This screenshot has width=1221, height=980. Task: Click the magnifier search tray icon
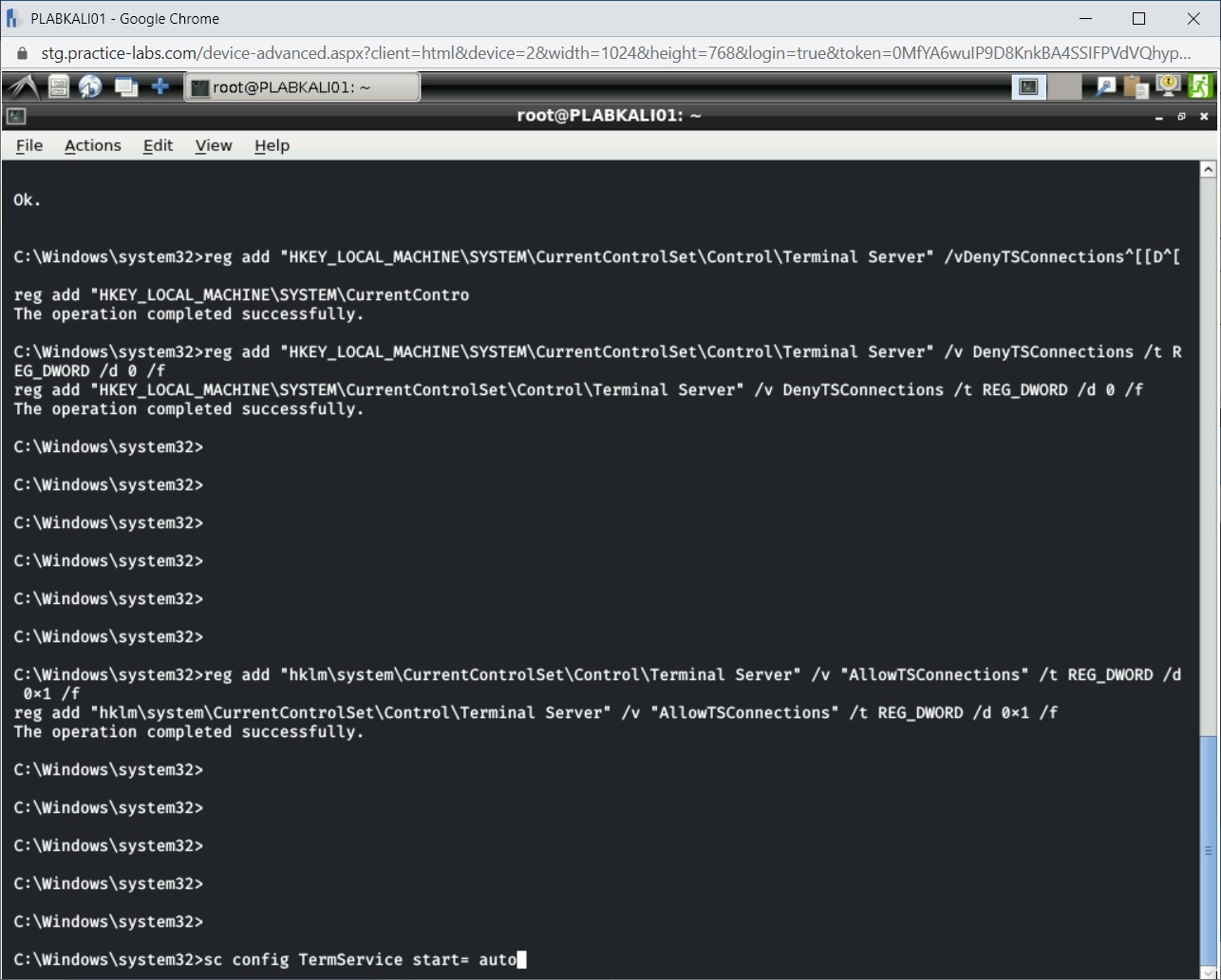1105,87
